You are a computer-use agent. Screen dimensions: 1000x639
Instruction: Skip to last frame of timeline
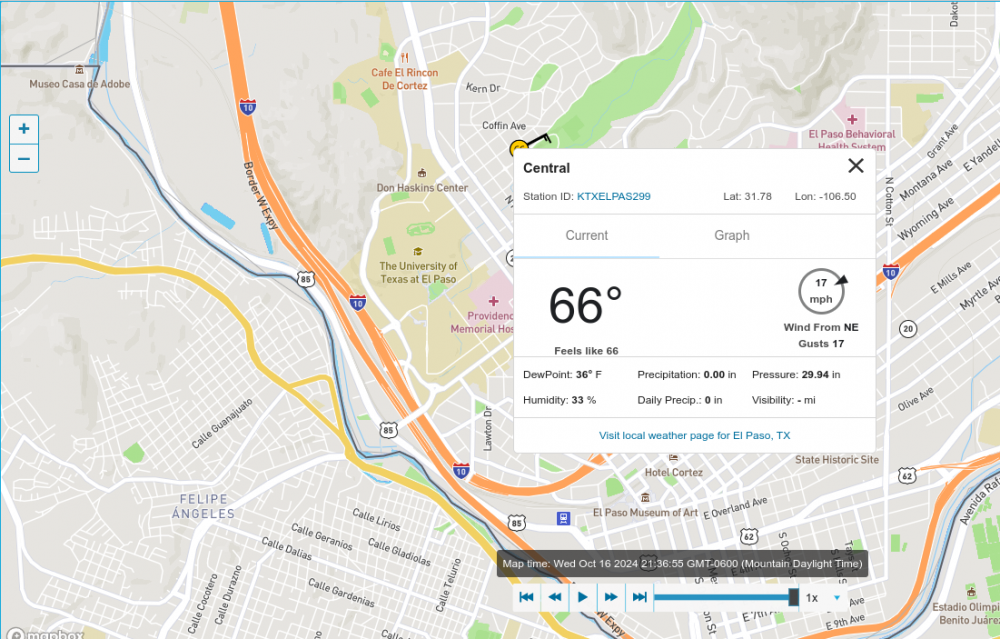[640, 597]
